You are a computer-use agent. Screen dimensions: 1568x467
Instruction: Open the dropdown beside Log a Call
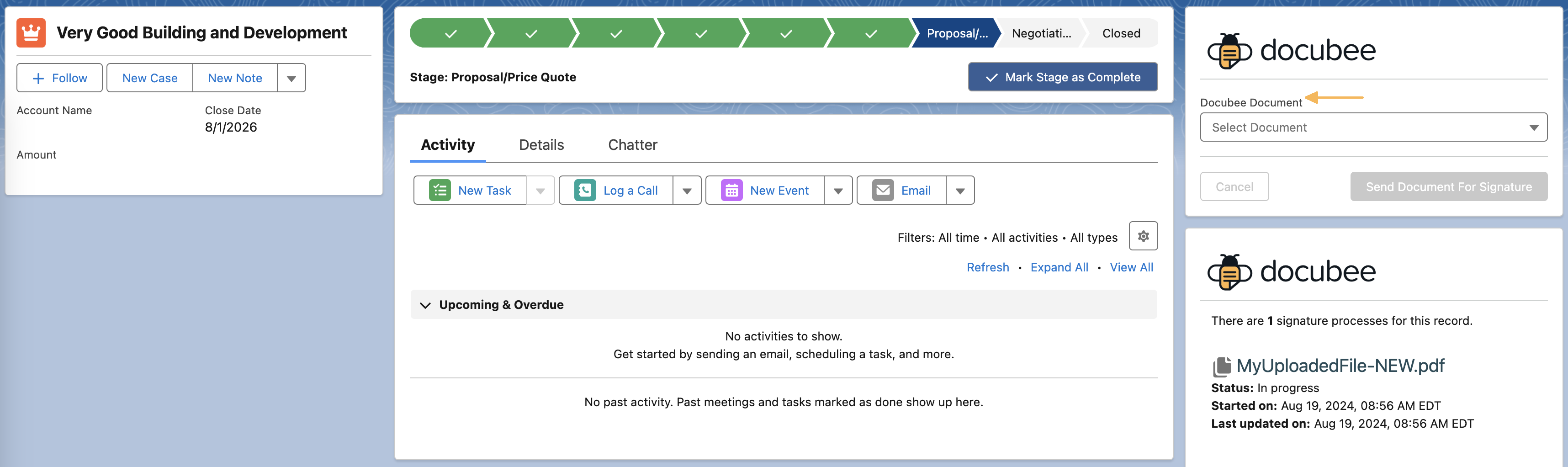point(687,191)
